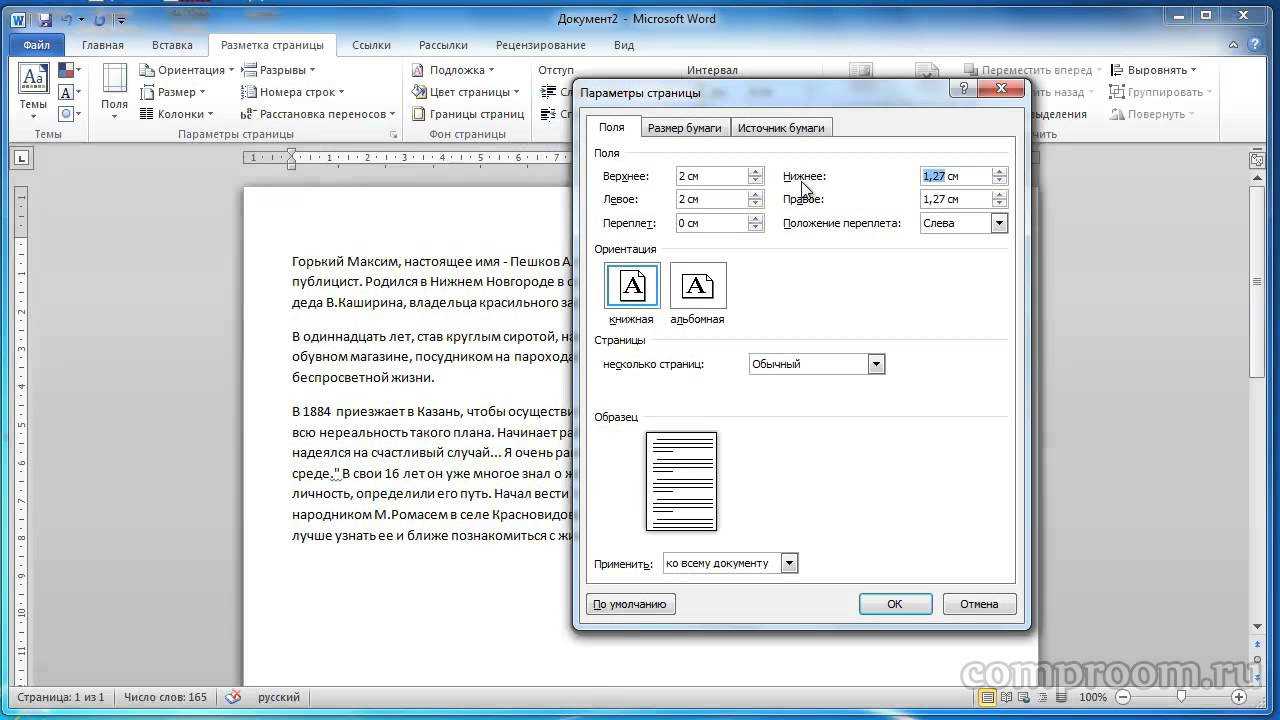Image resolution: width=1280 pixels, height=720 pixels.
Task: Click the dialog help question mark
Action: [963, 89]
